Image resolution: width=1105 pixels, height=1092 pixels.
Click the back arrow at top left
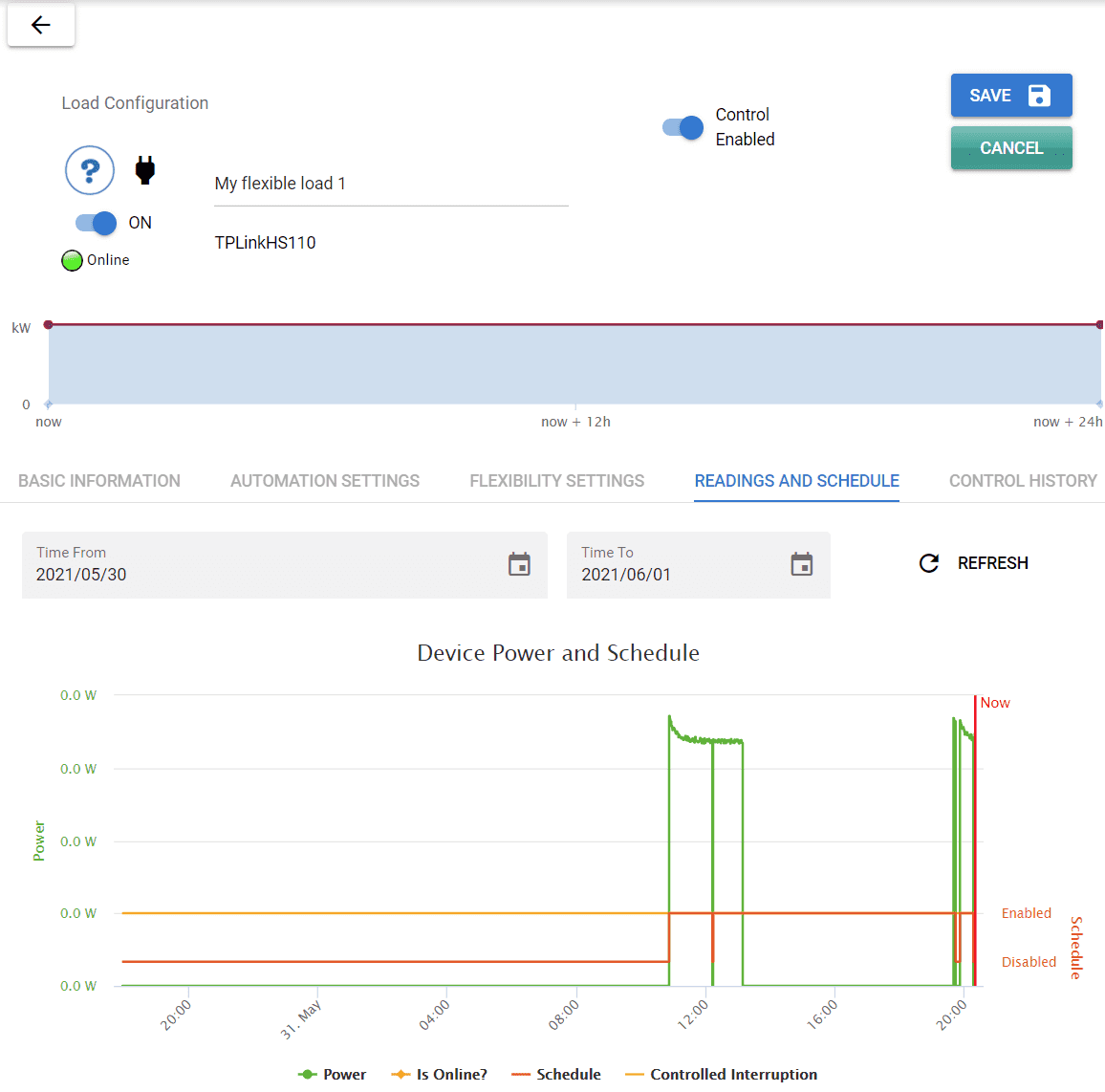(x=40, y=25)
